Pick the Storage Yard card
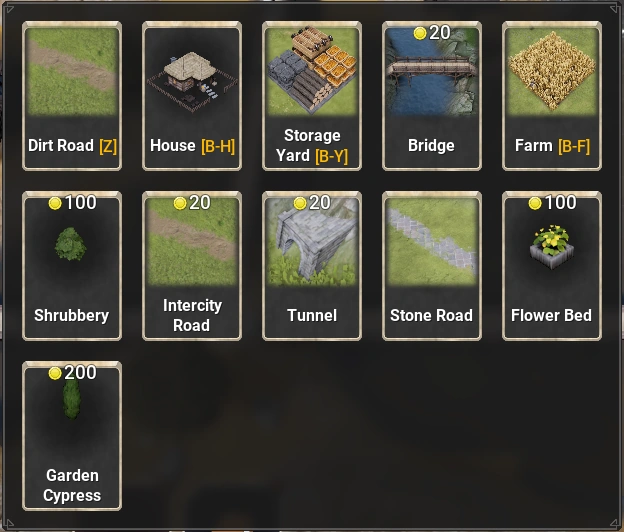Image resolution: width=624 pixels, height=532 pixels. [x=312, y=96]
